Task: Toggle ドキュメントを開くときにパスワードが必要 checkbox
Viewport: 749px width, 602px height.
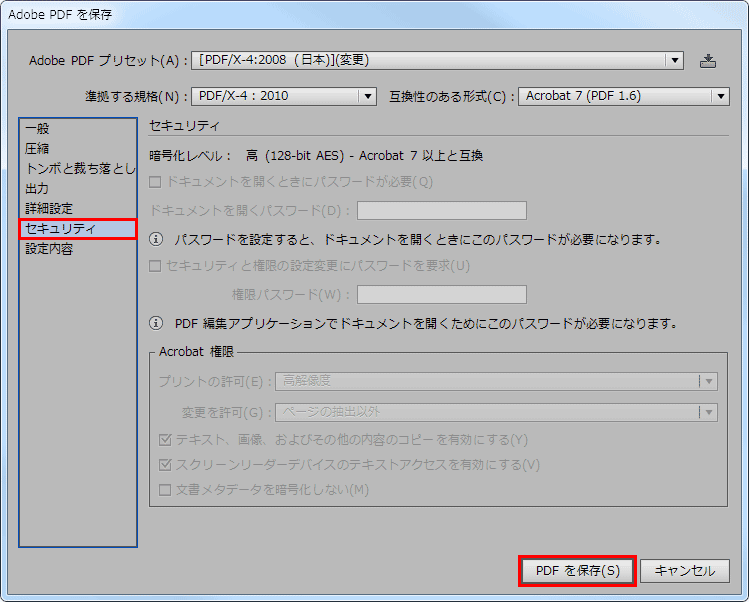Action: tap(155, 182)
